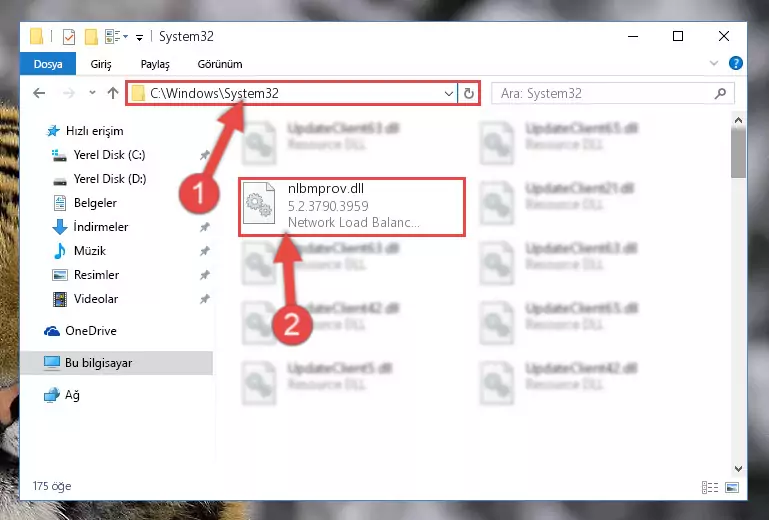Open the Dosya file menu tab
This screenshot has height=520, width=769.
48,64
